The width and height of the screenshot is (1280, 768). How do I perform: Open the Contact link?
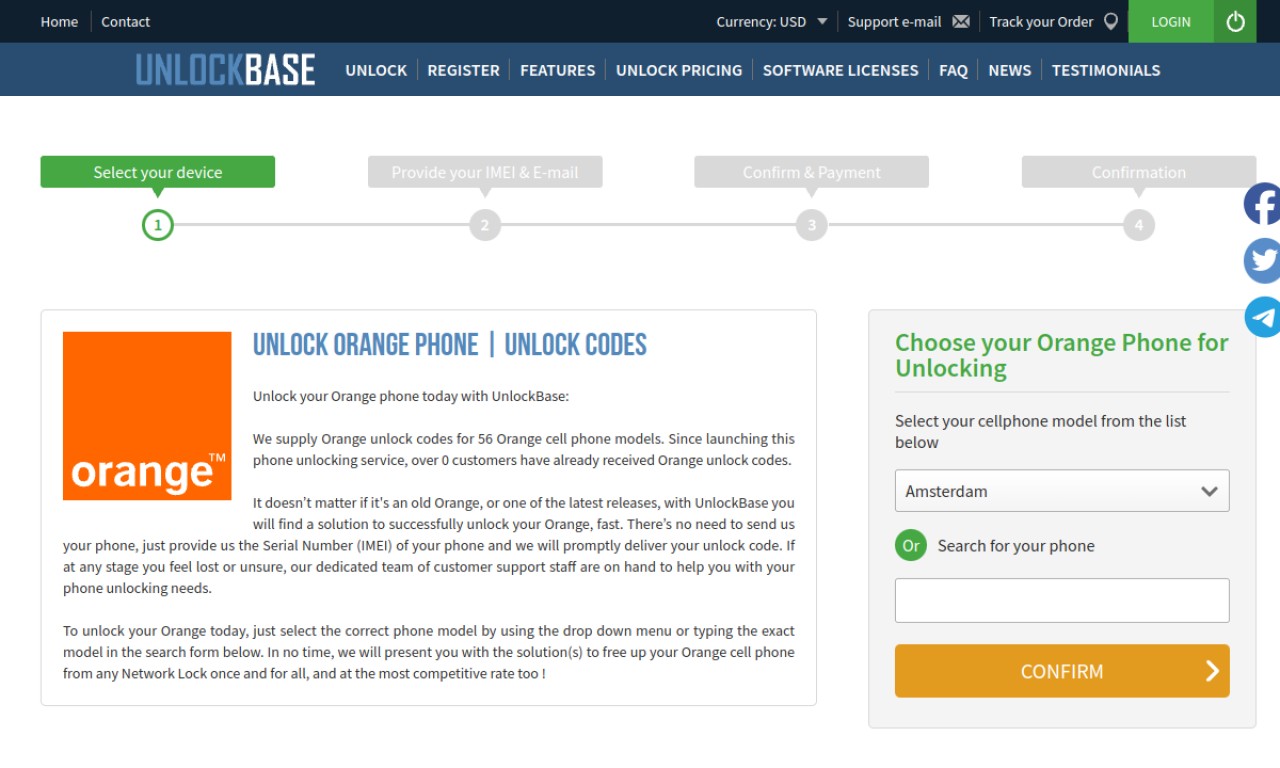coord(125,21)
